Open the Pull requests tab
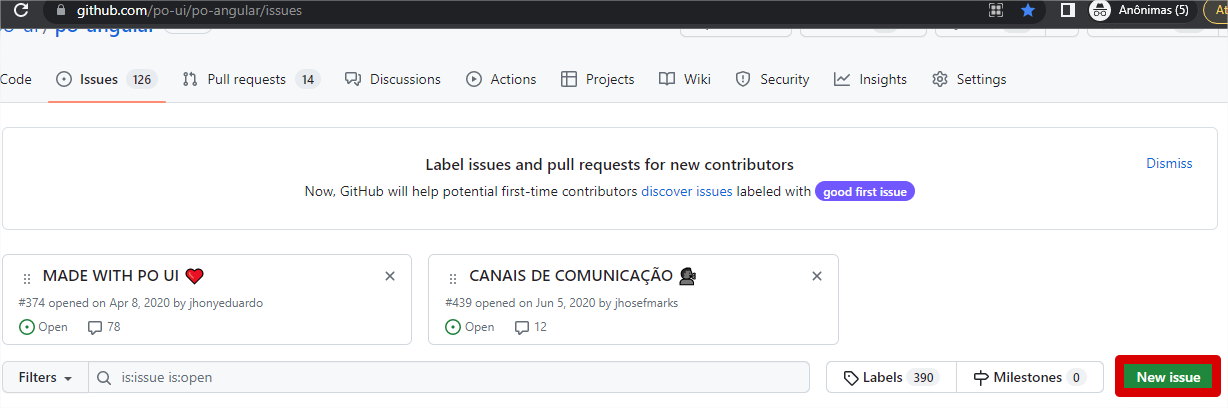The image size is (1228, 408). click(x=250, y=79)
